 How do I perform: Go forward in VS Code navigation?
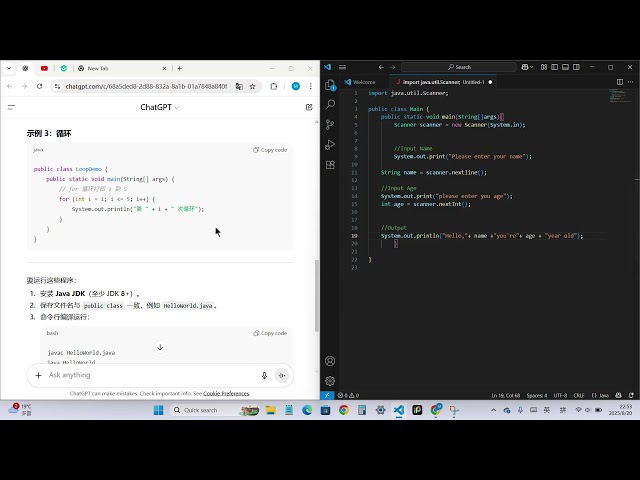tap(393, 67)
